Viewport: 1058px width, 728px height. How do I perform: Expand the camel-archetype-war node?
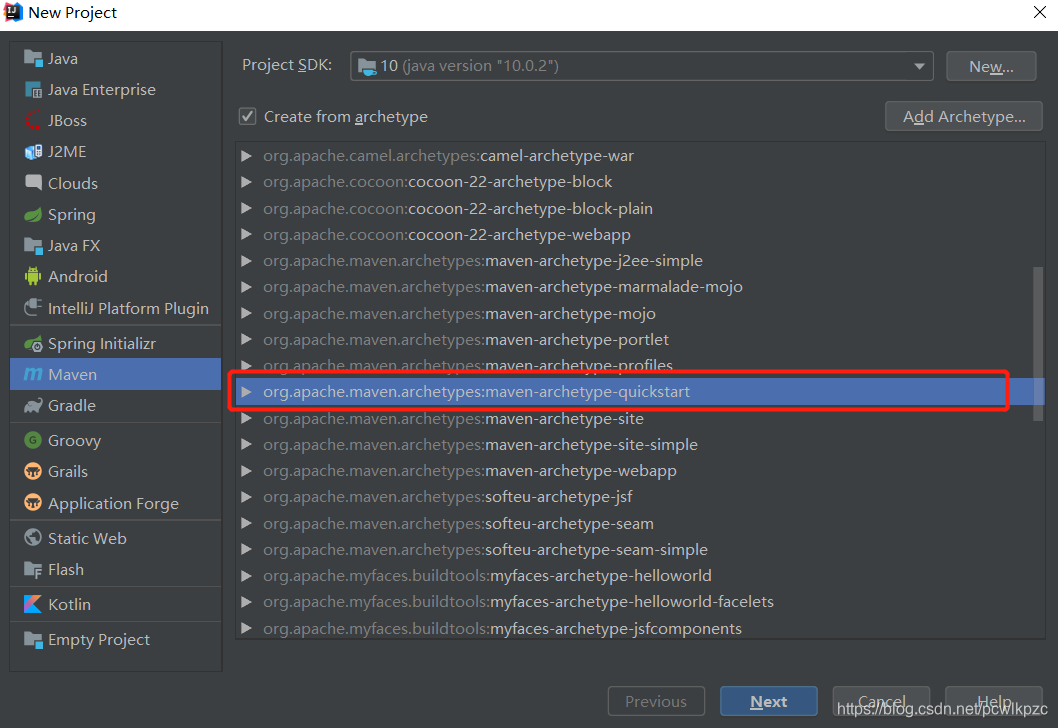point(247,156)
